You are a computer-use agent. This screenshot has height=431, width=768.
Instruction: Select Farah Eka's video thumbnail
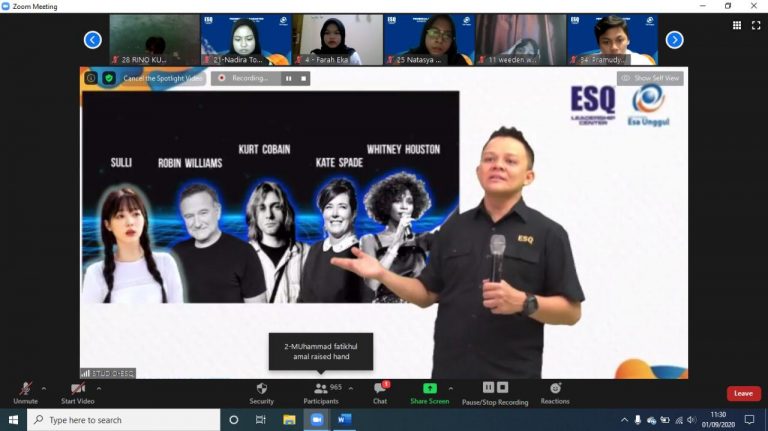pyautogui.click(x=335, y=40)
